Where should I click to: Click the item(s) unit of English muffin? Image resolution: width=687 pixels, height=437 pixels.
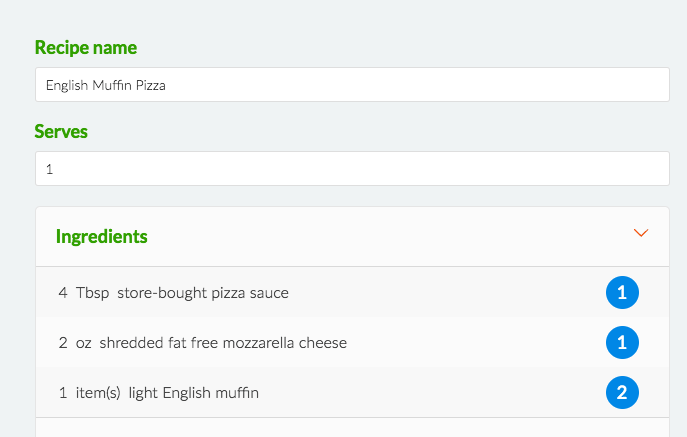(98, 393)
